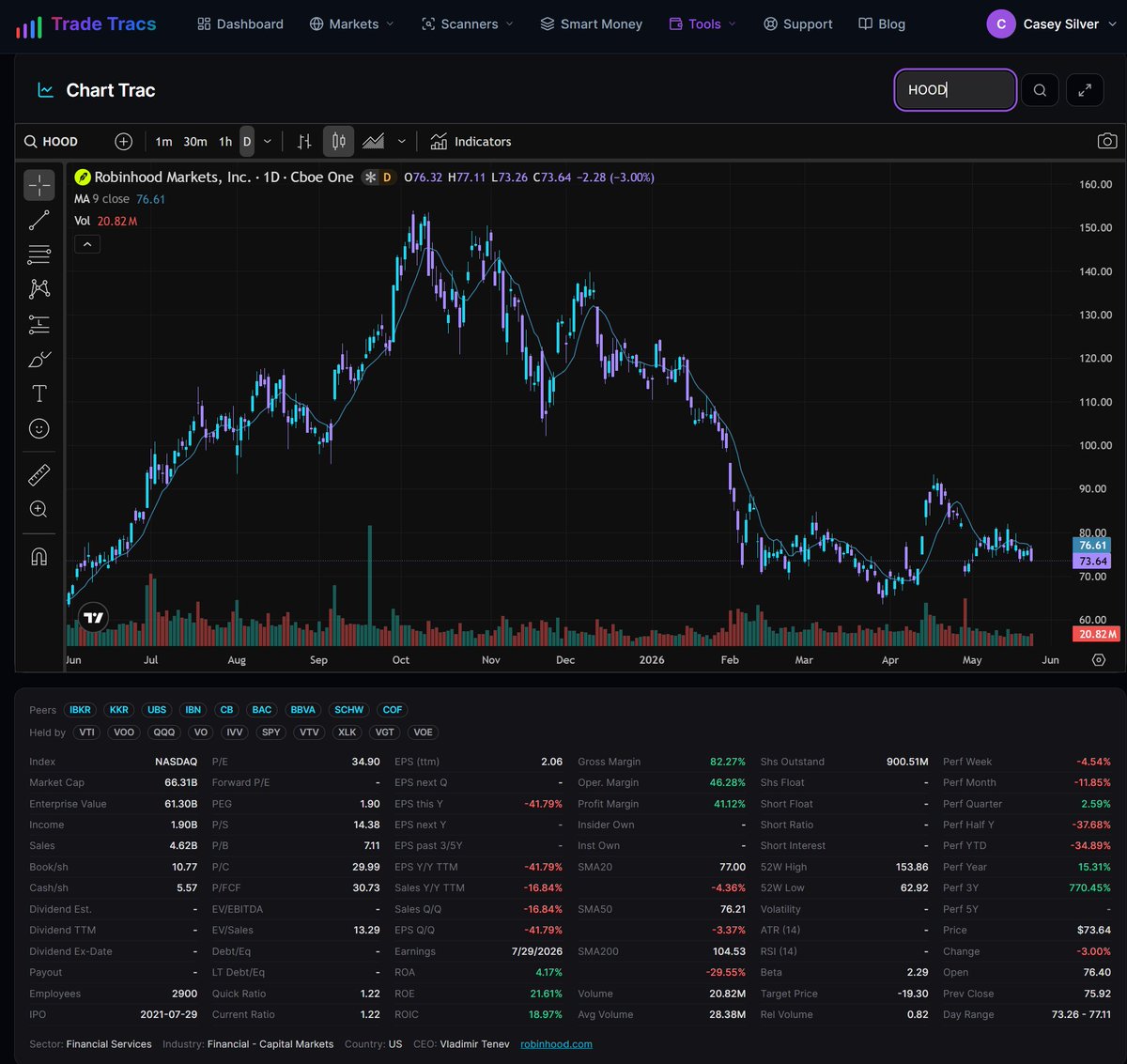Switch to bars chart style
Image resolution: width=1127 pixels, height=1064 pixels.
(x=304, y=142)
